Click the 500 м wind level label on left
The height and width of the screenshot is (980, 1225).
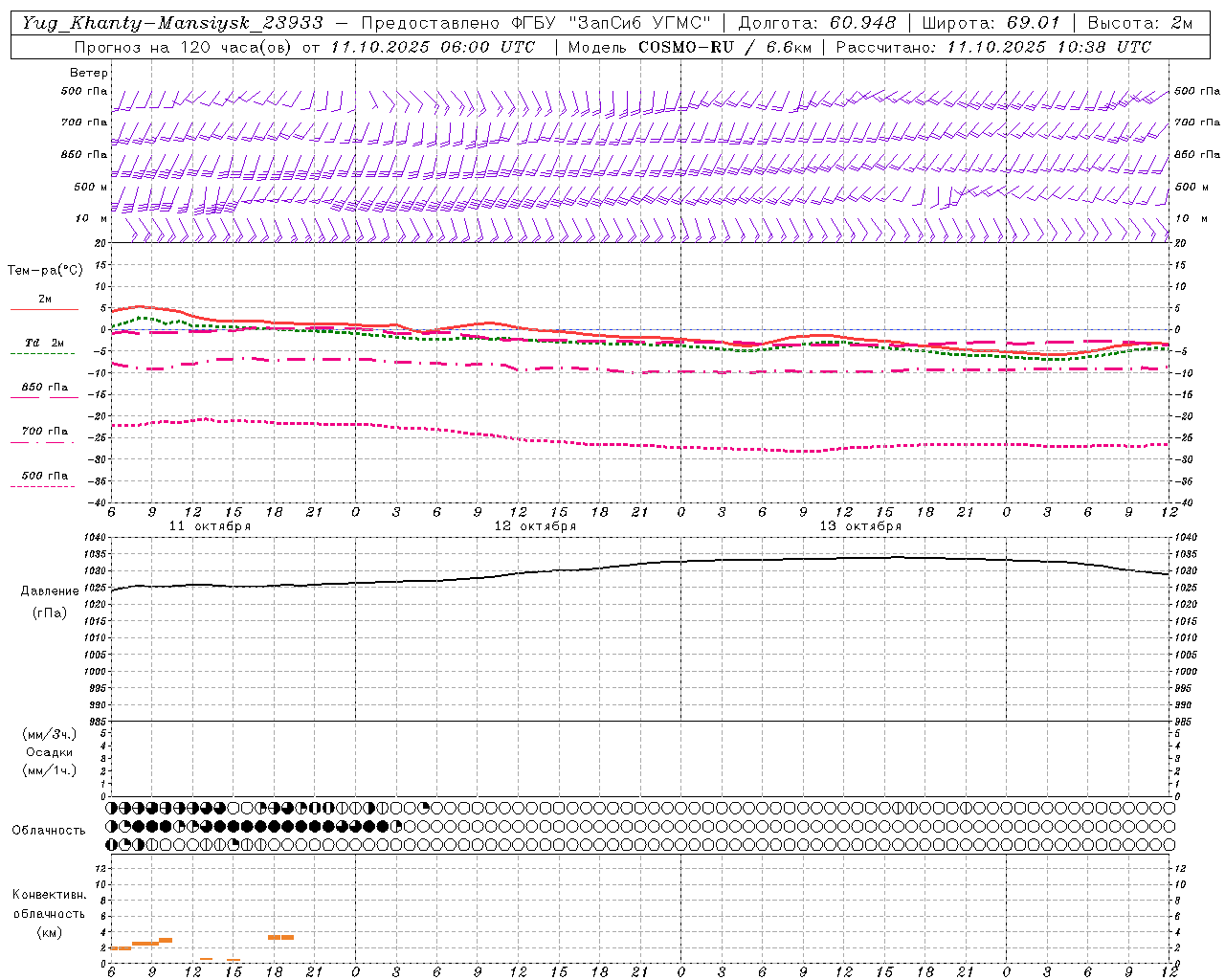[x=92, y=187]
